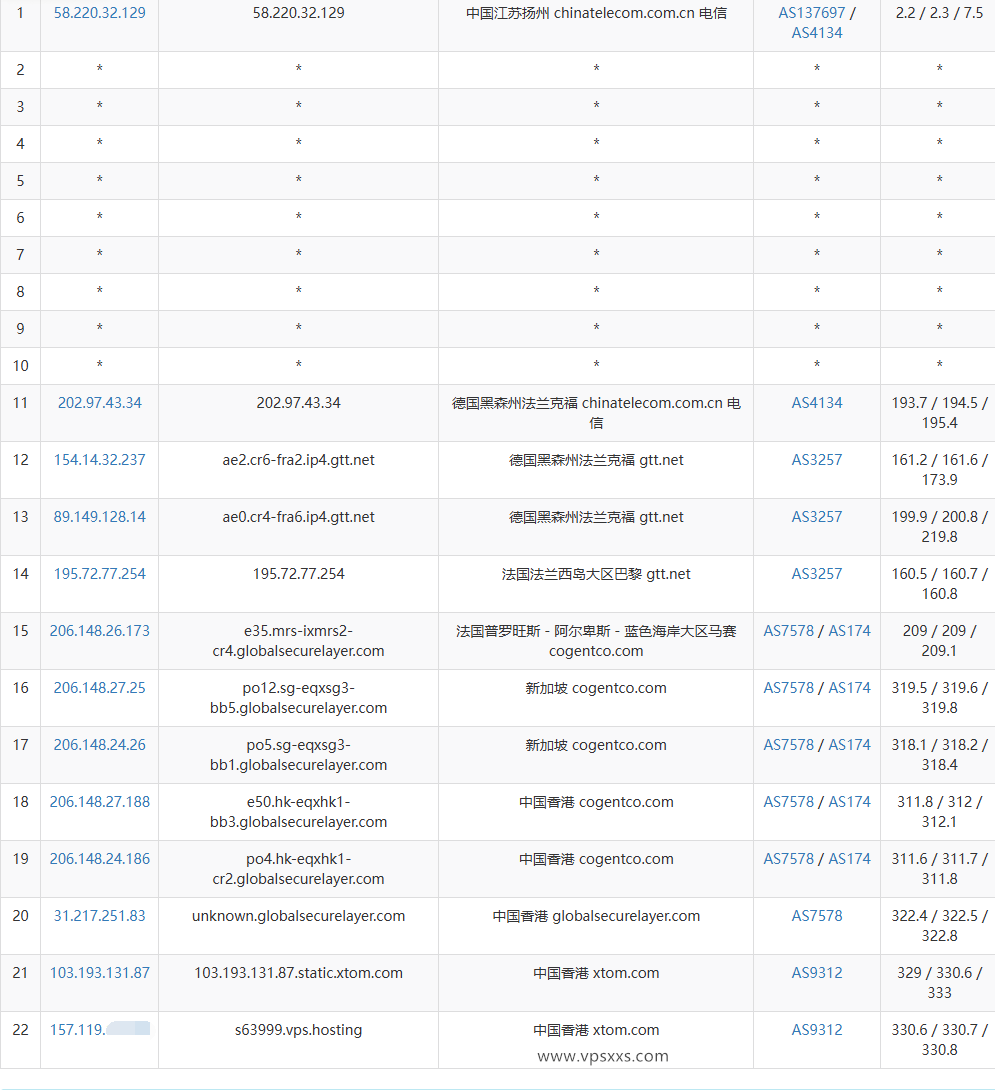The height and width of the screenshot is (1090, 995).
Task: Select hostname po12.sg-eqxsg3-bb5.globalsecurelayer.com
Action: click(x=298, y=698)
